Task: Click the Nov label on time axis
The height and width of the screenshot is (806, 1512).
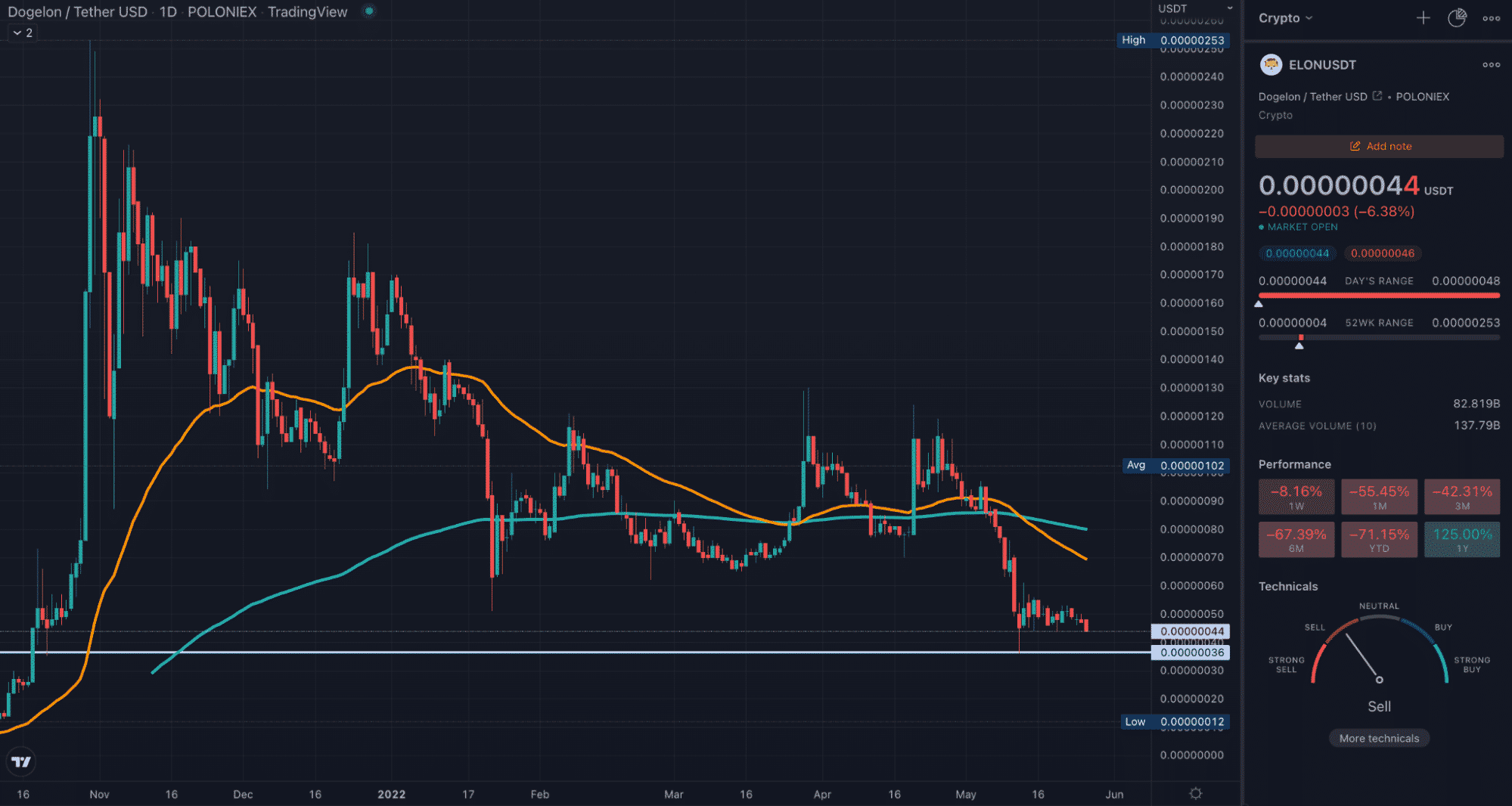Action: (99, 794)
